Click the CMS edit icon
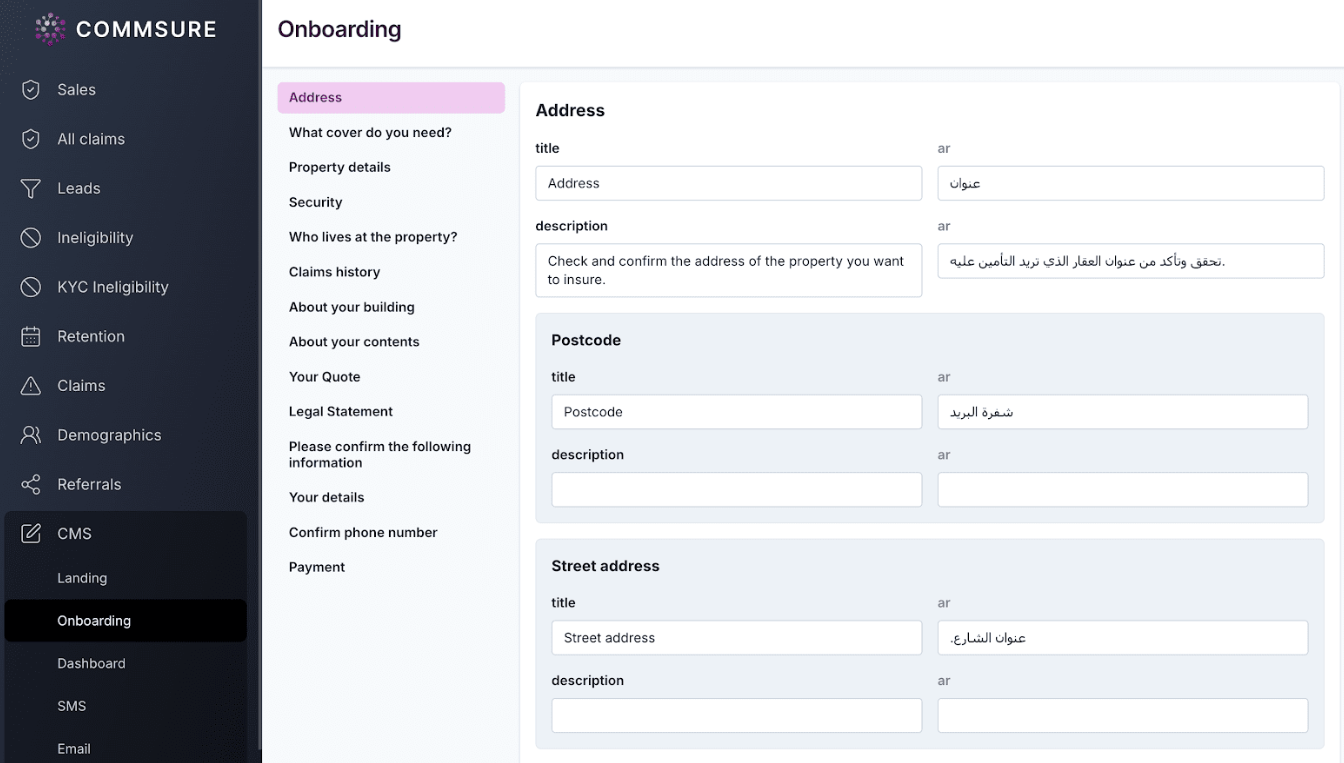This screenshot has width=1344, height=763. pyautogui.click(x=31, y=534)
